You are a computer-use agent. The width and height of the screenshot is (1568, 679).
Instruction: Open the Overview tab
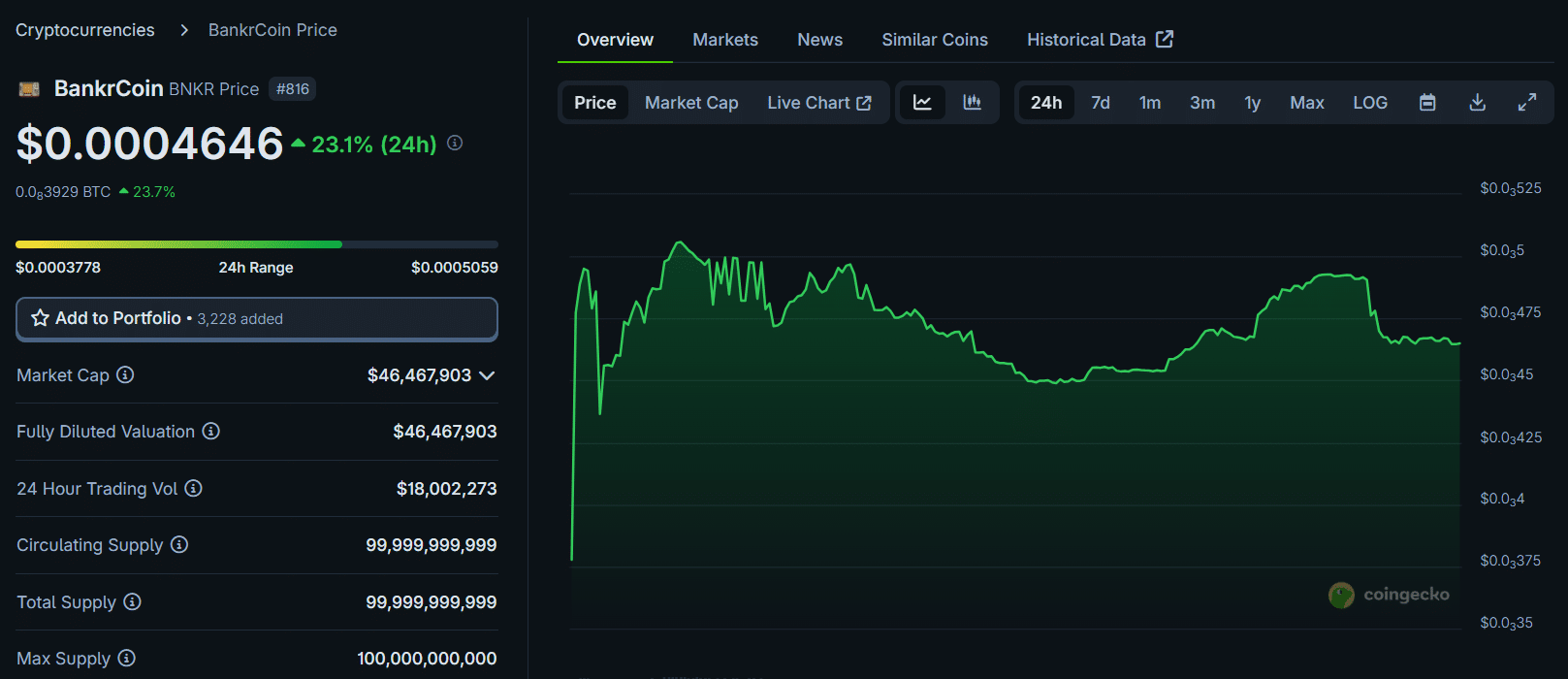click(x=615, y=40)
